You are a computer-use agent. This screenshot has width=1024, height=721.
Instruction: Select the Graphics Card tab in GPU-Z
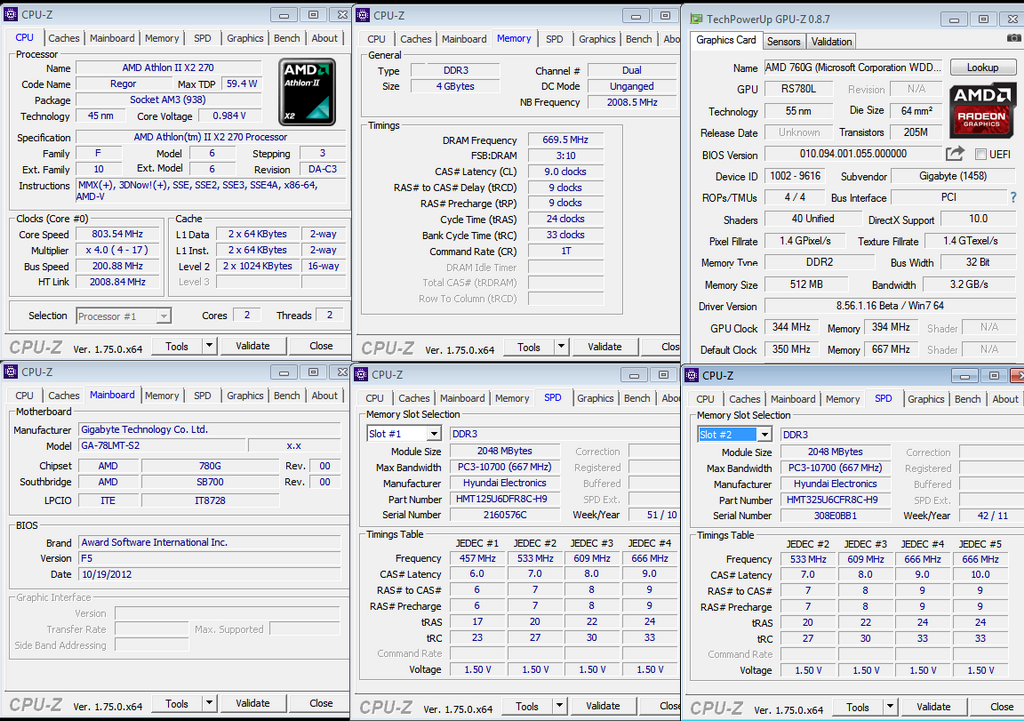pyautogui.click(x=726, y=40)
